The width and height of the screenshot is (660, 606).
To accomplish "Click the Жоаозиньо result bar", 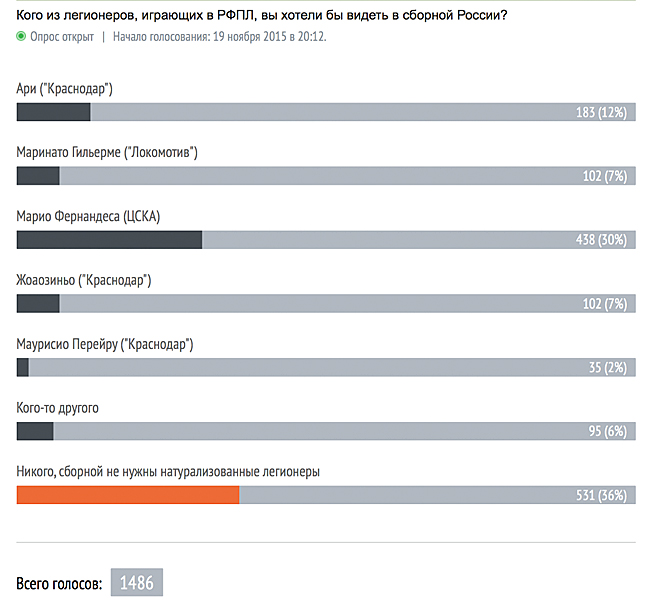I will point(326,303).
